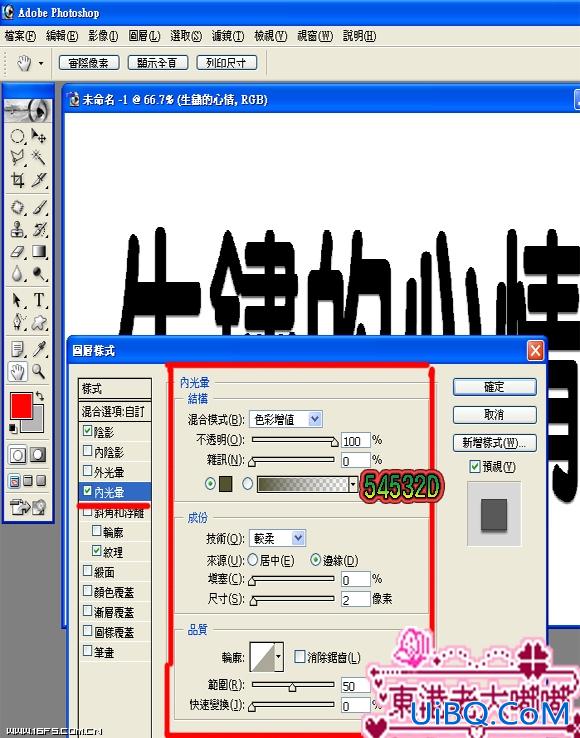580x738 pixels.
Task: Switch to Quick Mask mode
Action: (x=38, y=455)
